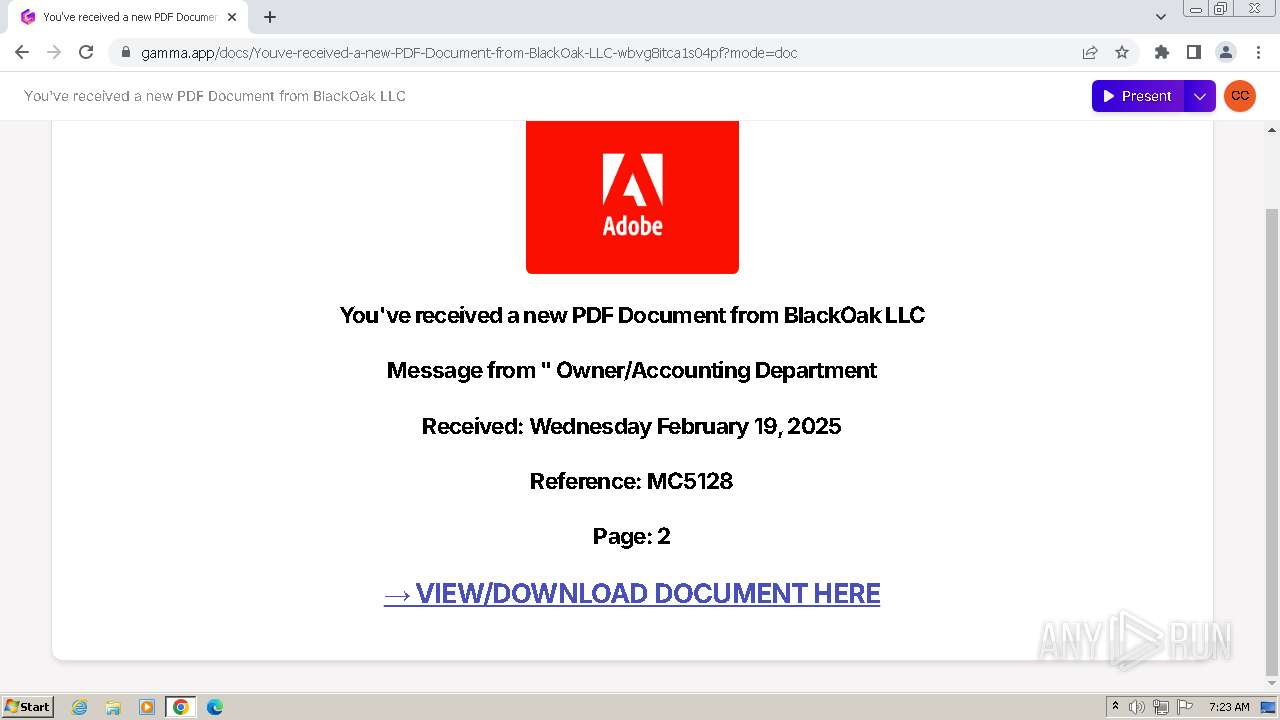The width and height of the screenshot is (1280, 720).
Task: Select 'Message from Owner/Accounting Department' line
Action: tap(631, 370)
